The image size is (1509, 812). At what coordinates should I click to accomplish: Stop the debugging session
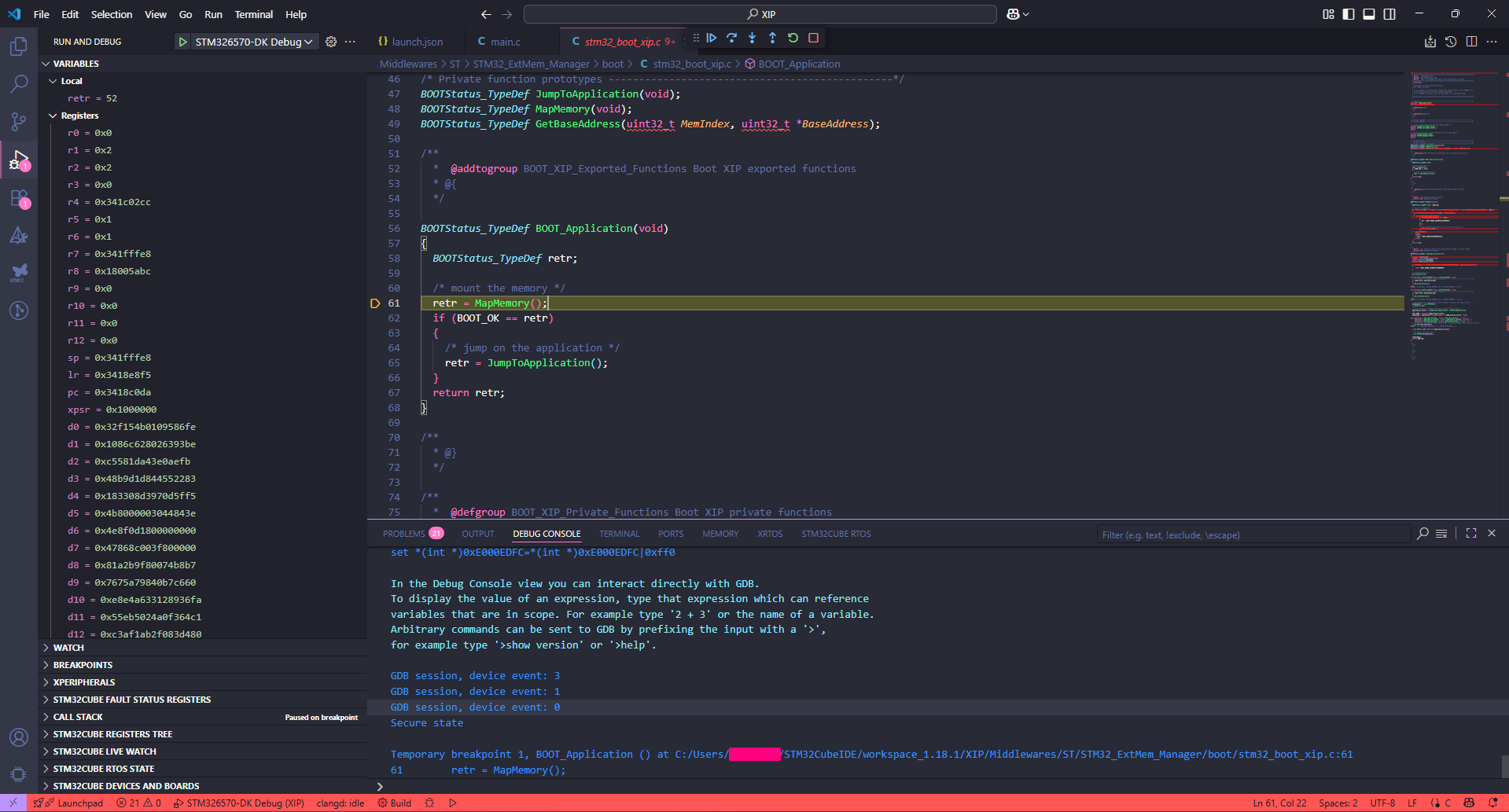click(814, 38)
